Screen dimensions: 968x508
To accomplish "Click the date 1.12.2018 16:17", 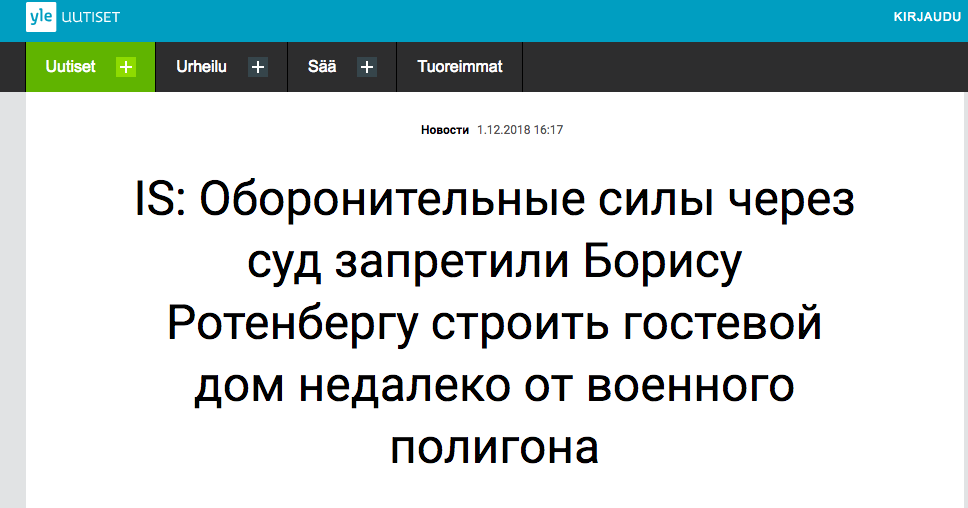I will [x=520, y=130].
